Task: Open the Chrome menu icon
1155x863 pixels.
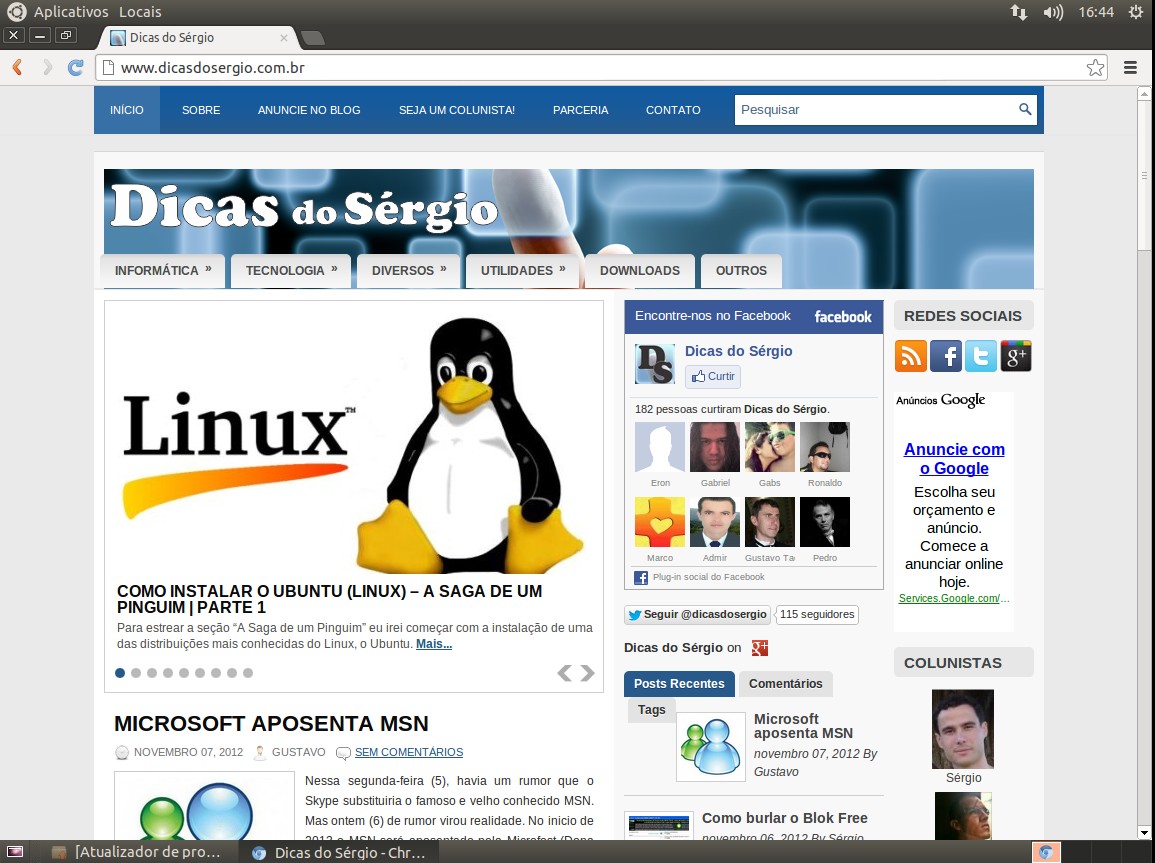Action: 1131,68
